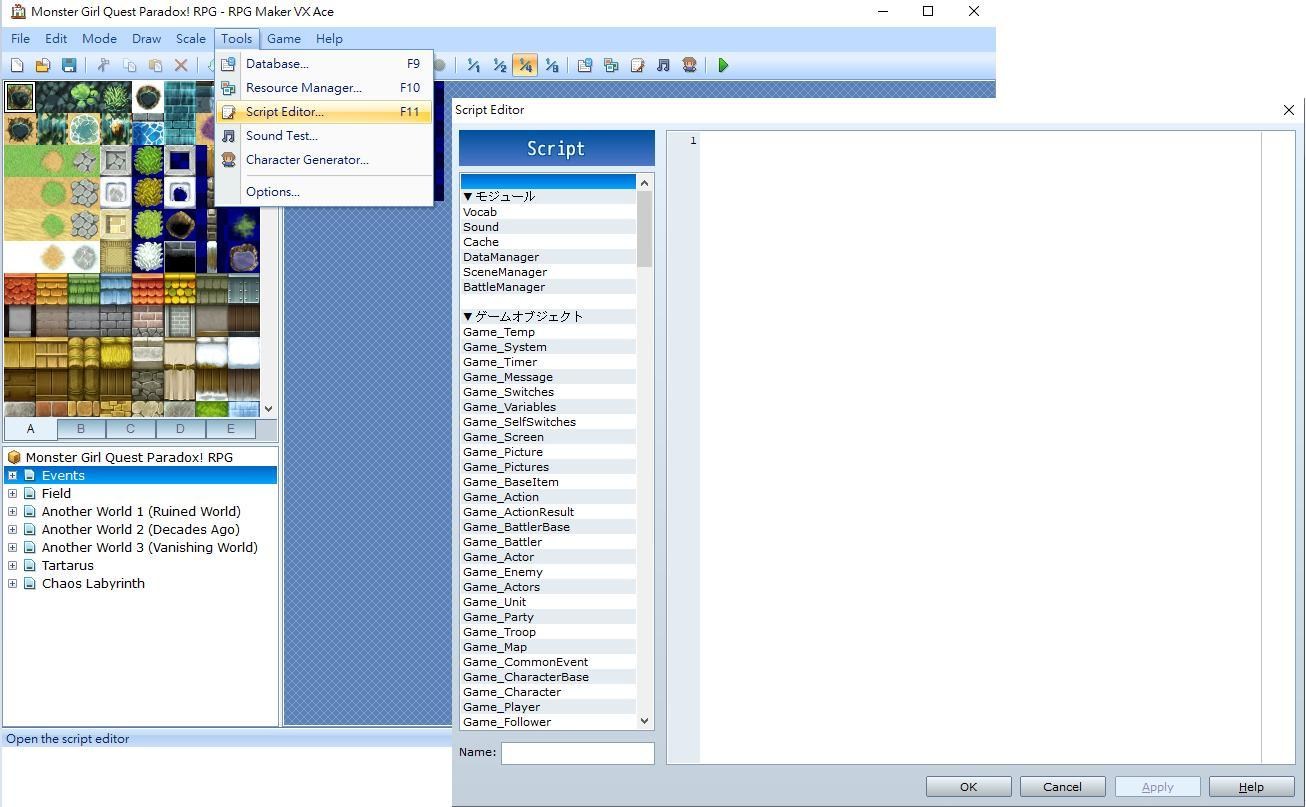Screen dimensions: 1306x807
Task: Expand Another World 2 (Decades Ago) node
Action: [12, 530]
